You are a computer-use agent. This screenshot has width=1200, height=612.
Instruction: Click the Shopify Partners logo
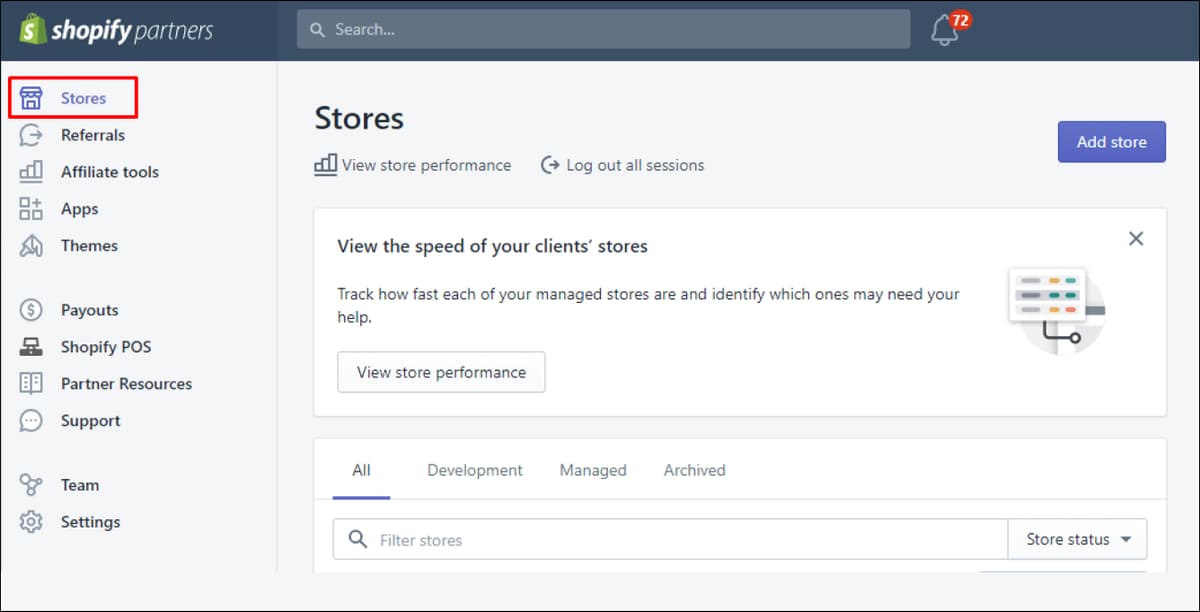pyautogui.click(x=116, y=30)
